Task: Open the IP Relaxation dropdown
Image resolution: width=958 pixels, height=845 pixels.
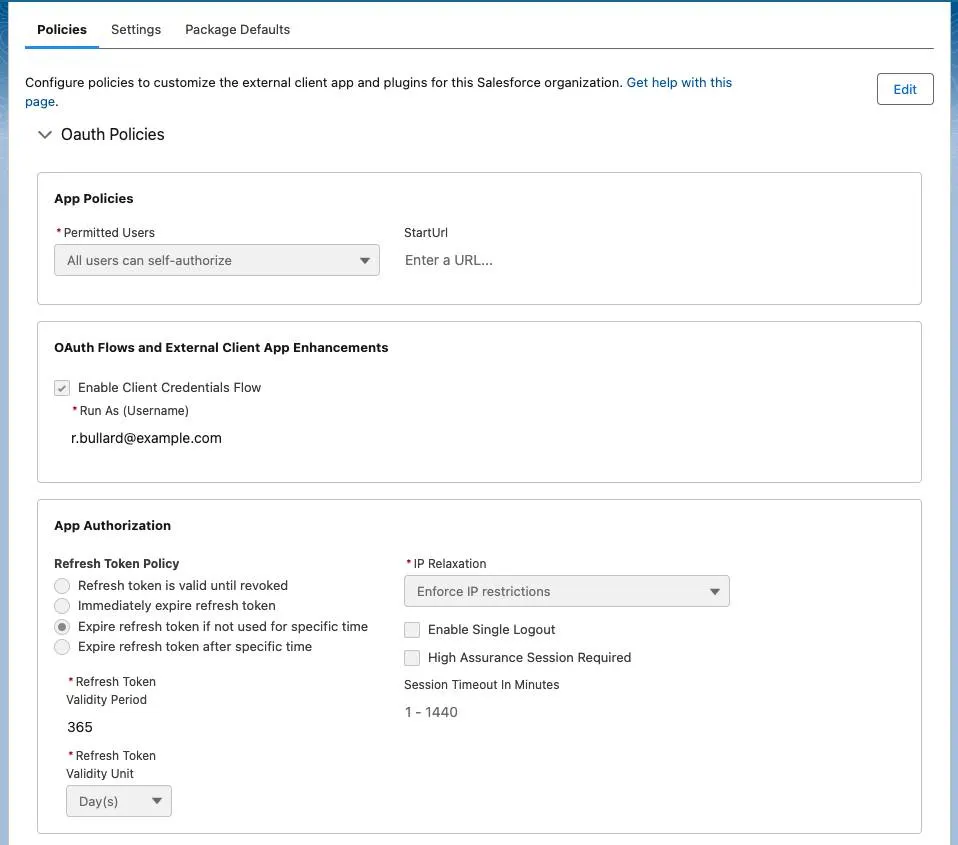Action: point(566,591)
